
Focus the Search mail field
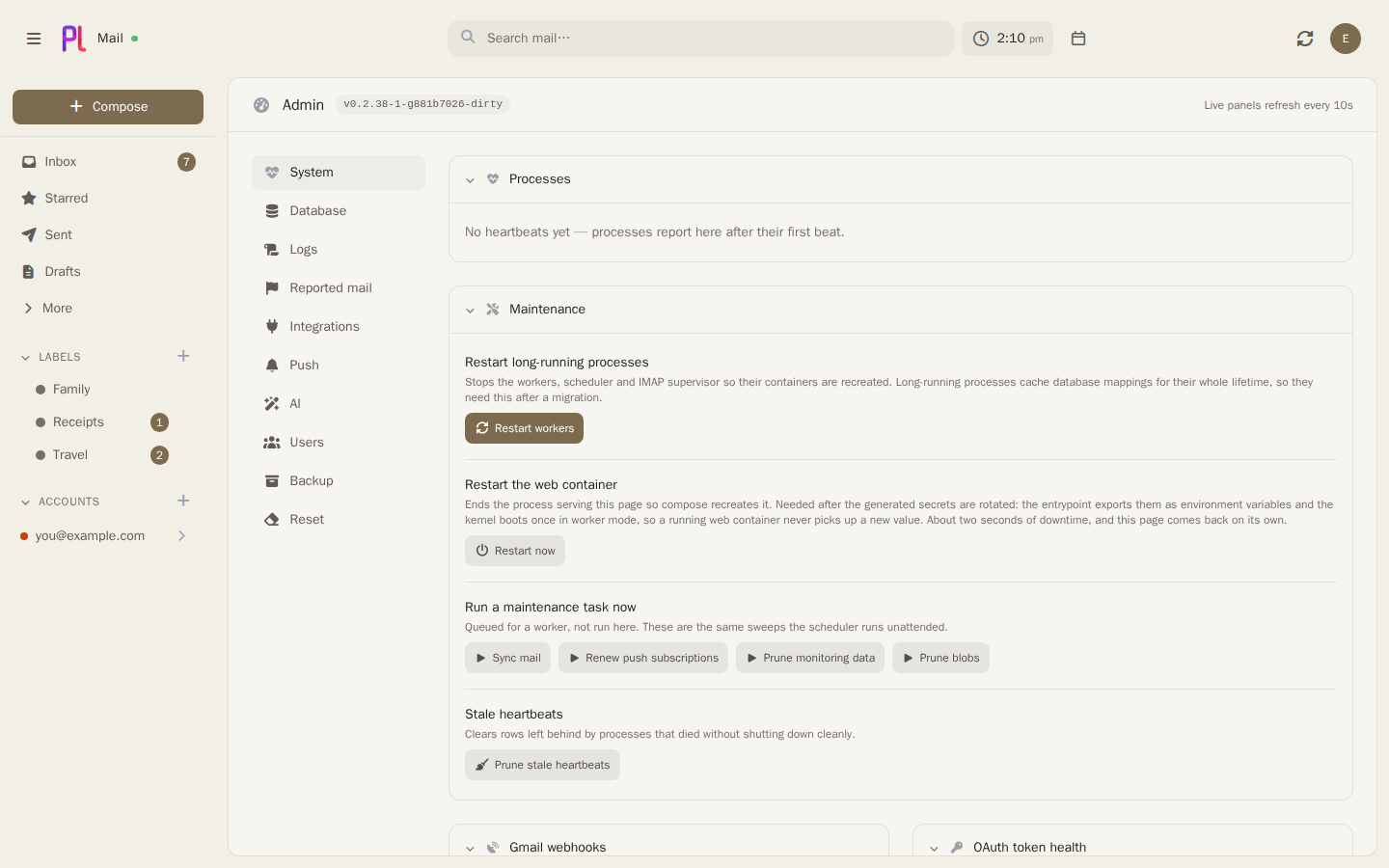click(700, 39)
